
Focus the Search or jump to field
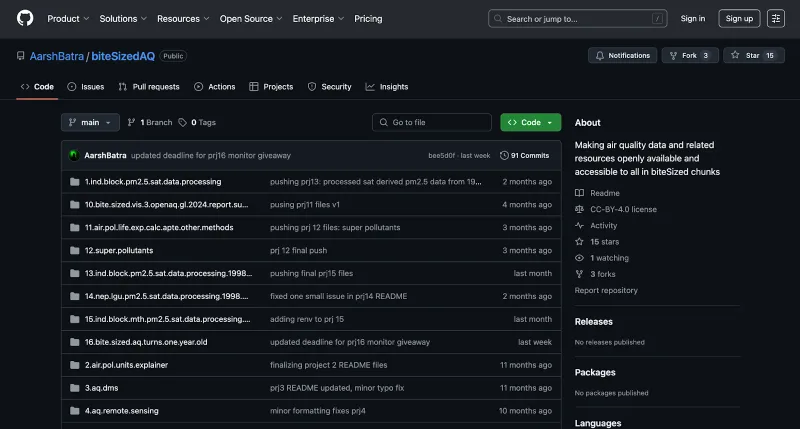pos(578,19)
